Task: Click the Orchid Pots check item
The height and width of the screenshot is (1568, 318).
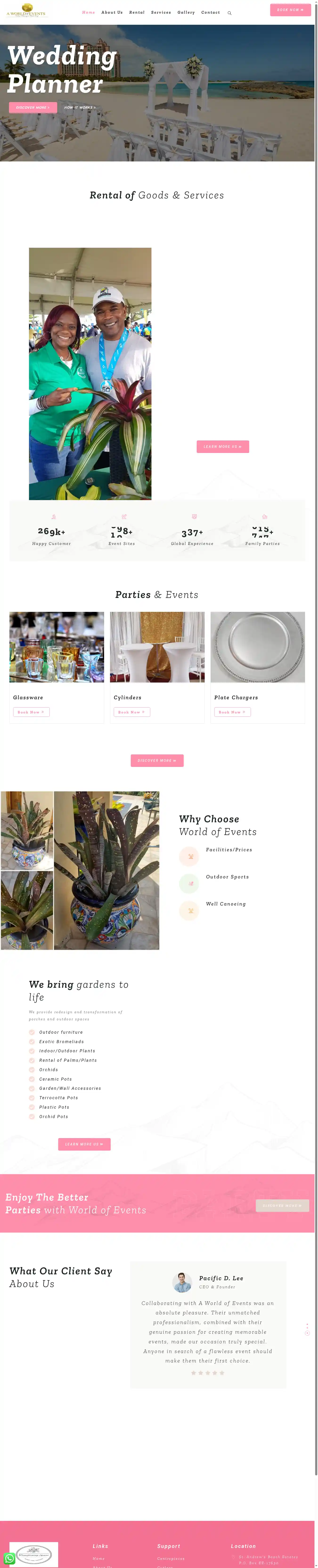Action: [49, 1117]
